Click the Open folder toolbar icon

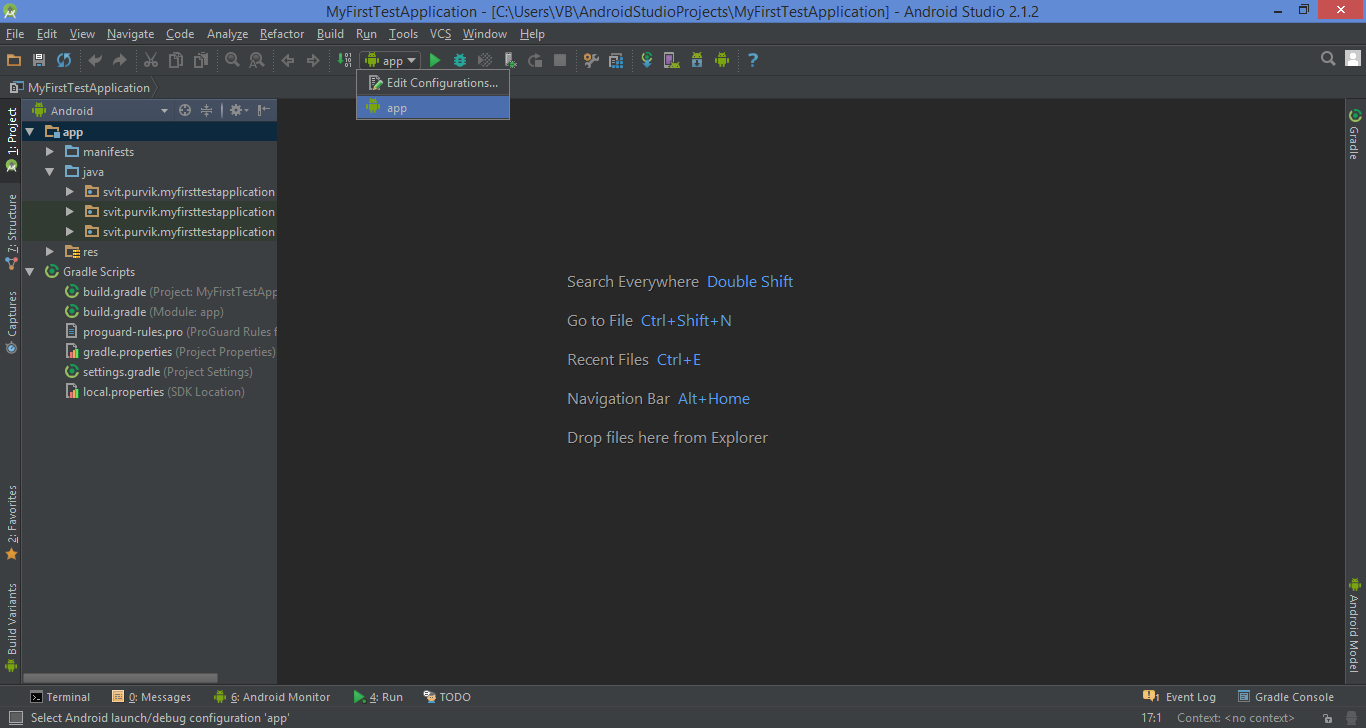[14, 60]
